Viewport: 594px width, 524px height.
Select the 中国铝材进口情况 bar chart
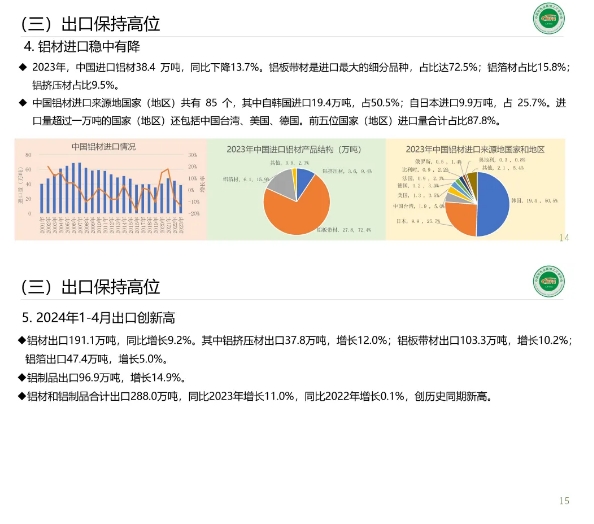[111, 189]
